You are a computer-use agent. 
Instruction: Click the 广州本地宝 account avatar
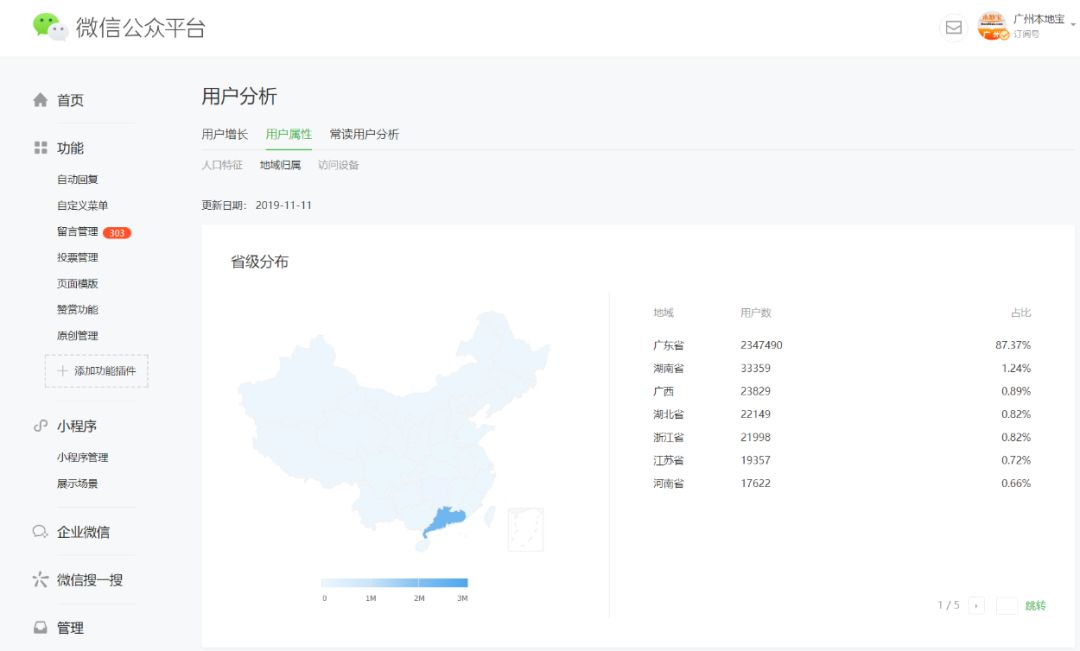pos(993,26)
